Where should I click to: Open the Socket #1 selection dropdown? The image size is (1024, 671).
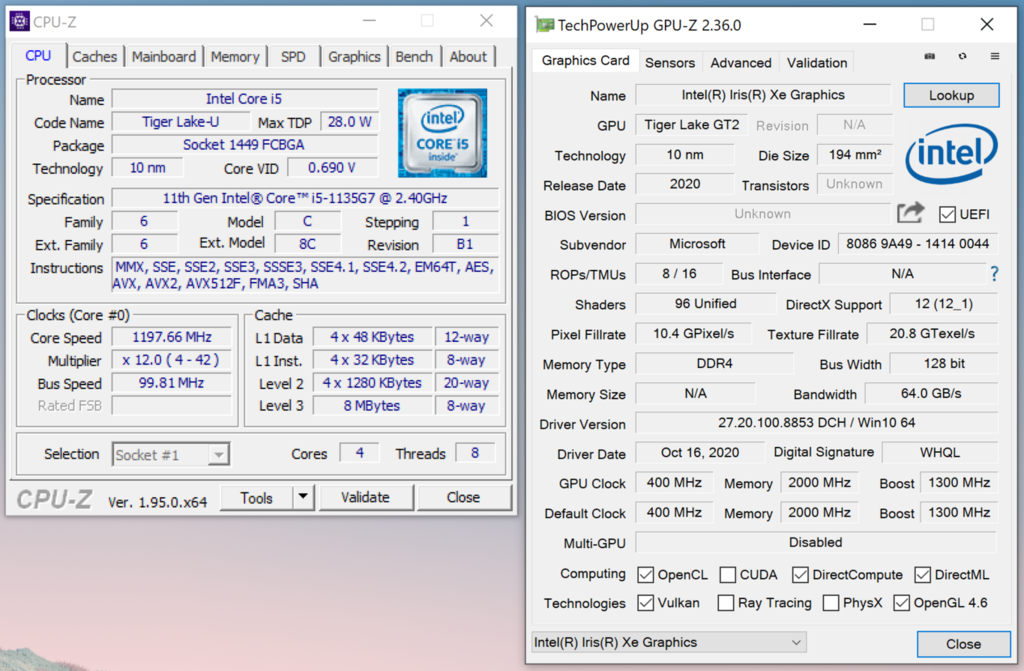tap(171, 455)
